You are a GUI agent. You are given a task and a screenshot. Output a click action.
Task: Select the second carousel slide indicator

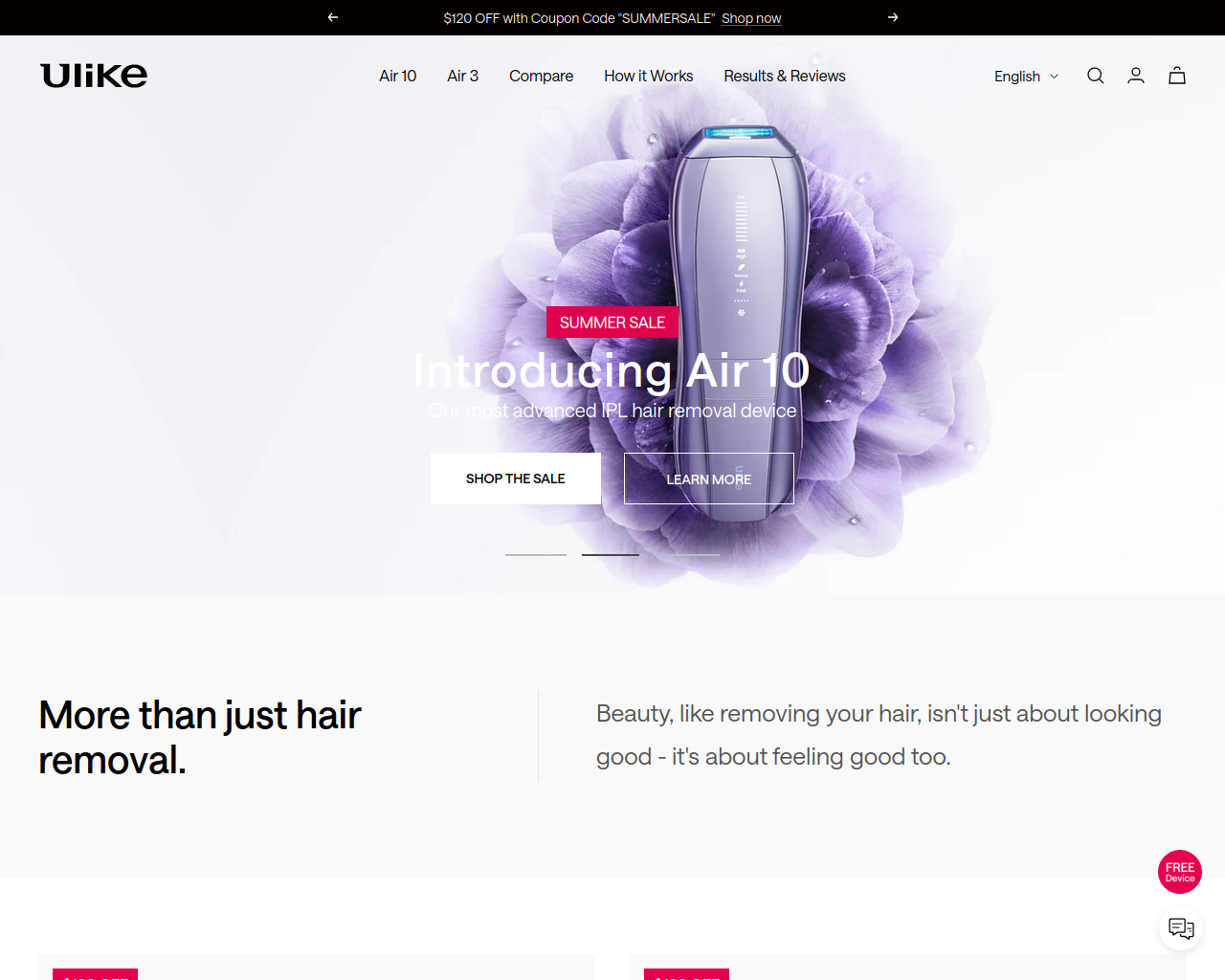tap(612, 554)
